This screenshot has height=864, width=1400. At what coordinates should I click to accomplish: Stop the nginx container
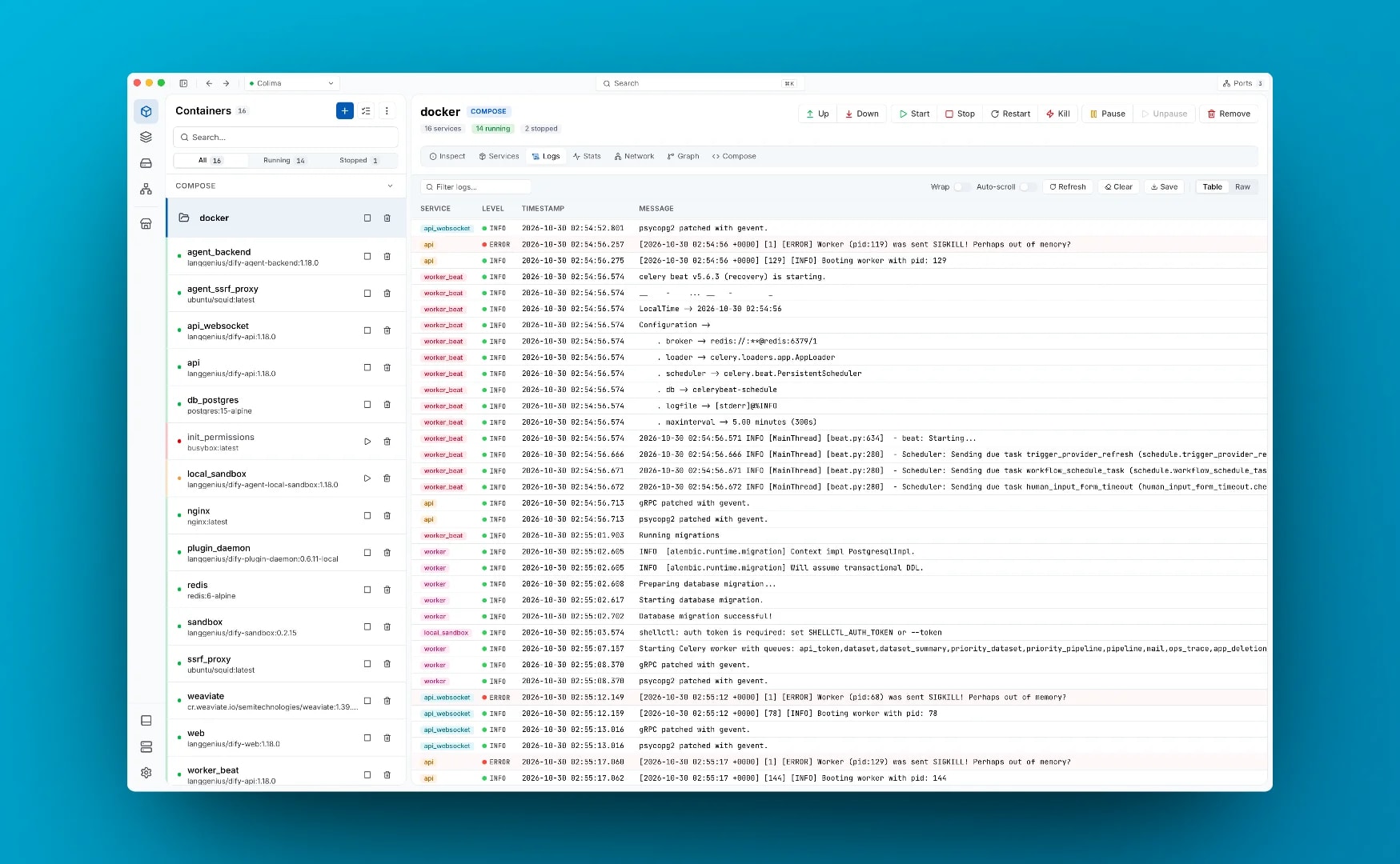[367, 515]
